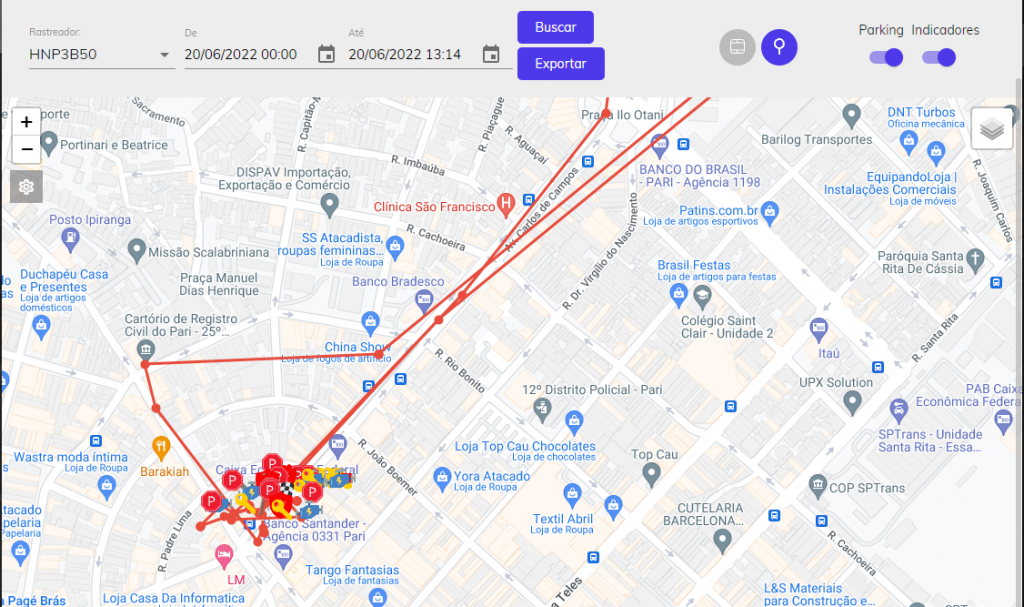This screenshot has height=607, width=1024.
Task: Click Clínica São Francisco hospital marker
Action: click(505, 205)
